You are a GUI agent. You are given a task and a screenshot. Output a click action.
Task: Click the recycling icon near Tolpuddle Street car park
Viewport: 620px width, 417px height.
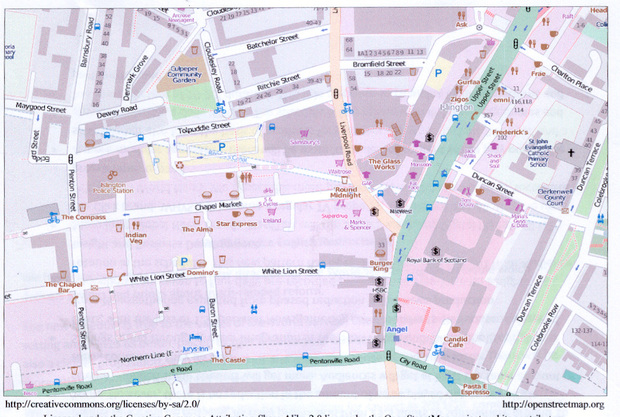point(180,165)
